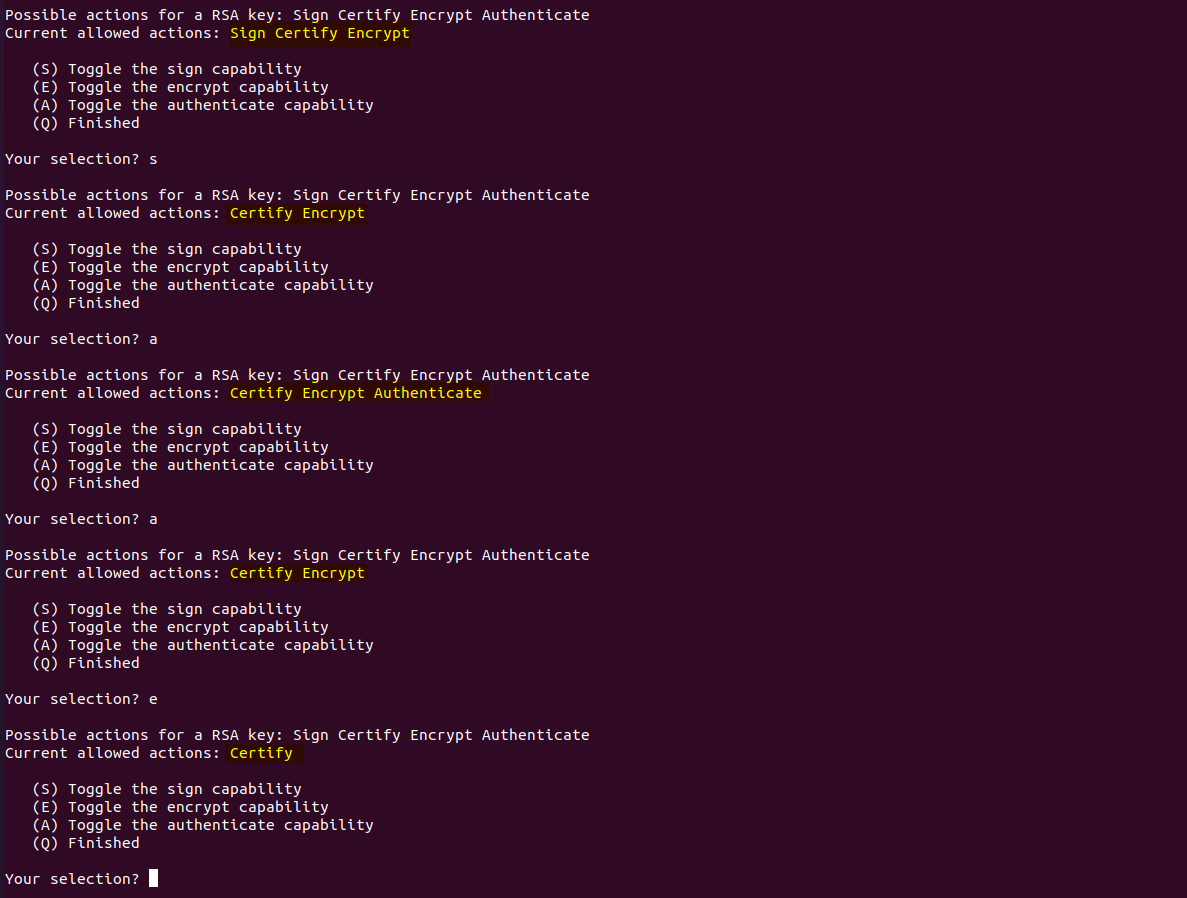Click the typed "e" at the selection prompt
This screenshot has width=1187, height=898.
pyautogui.click(x=153, y=699)
